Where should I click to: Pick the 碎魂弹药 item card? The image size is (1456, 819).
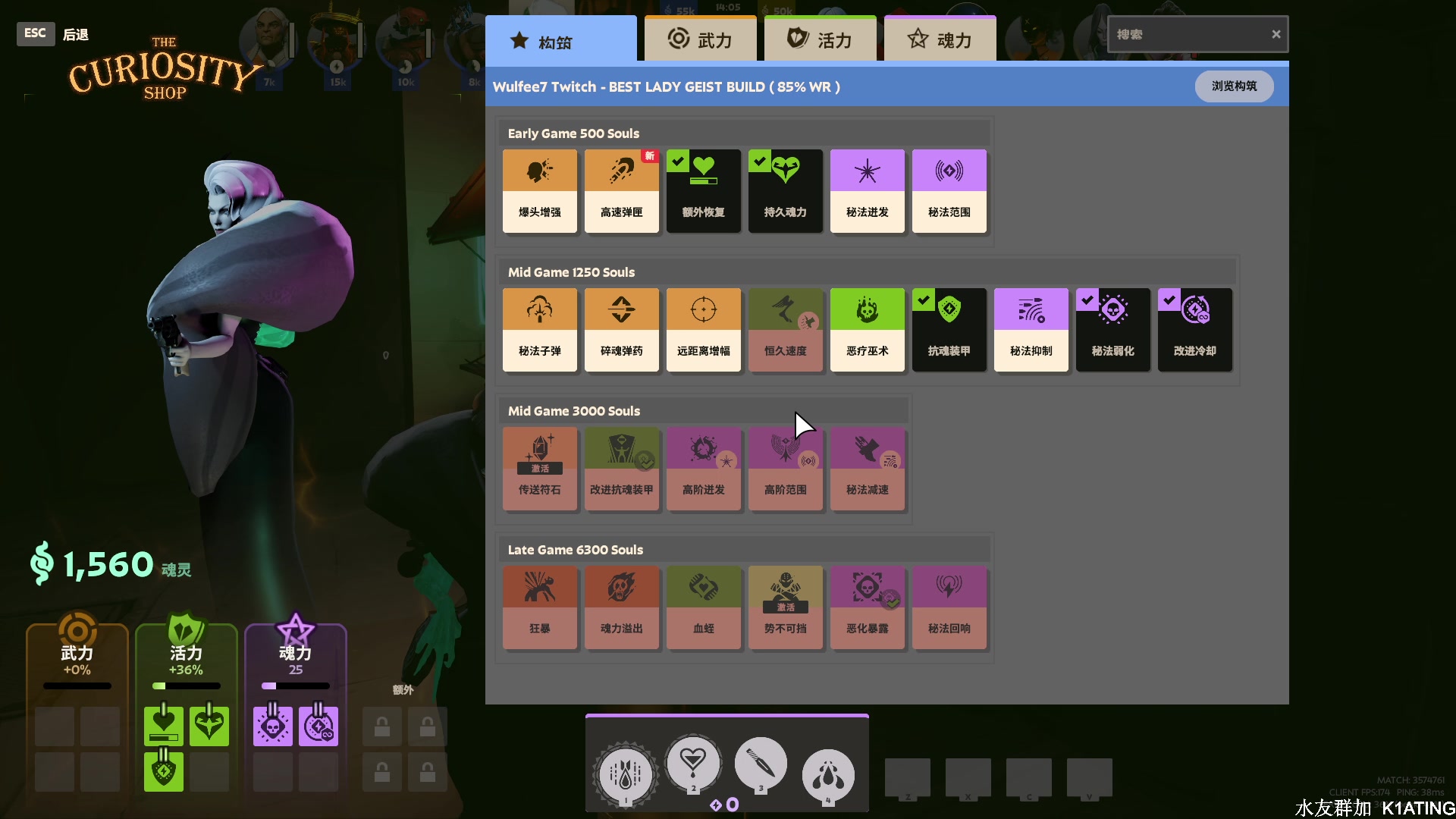click(x=621, y=330)
